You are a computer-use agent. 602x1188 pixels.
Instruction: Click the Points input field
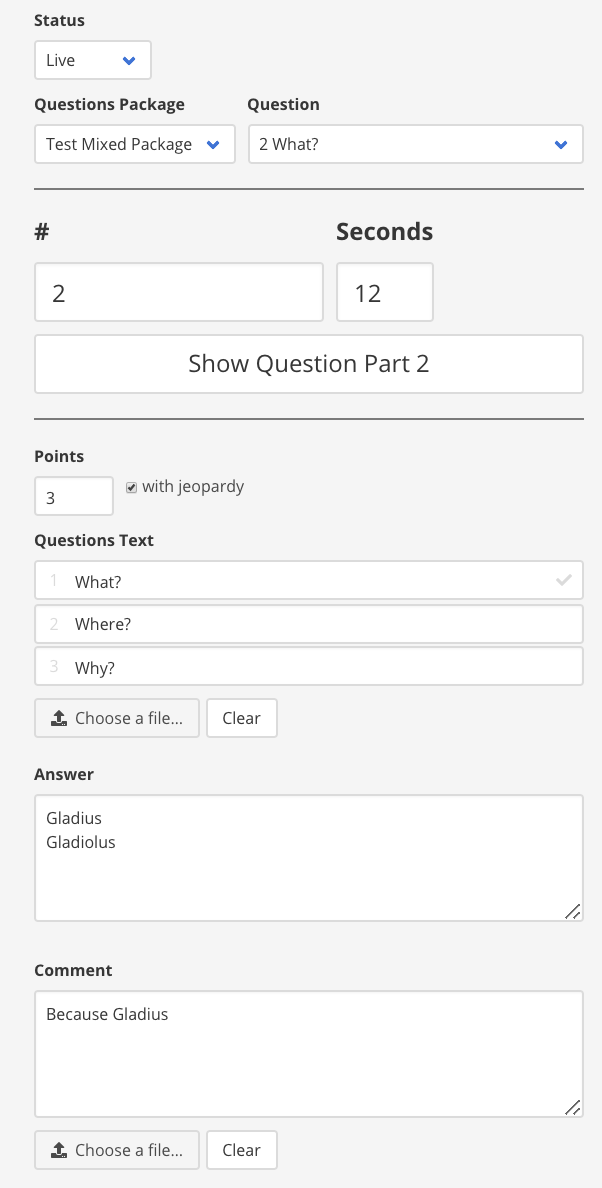pos(73,496)
